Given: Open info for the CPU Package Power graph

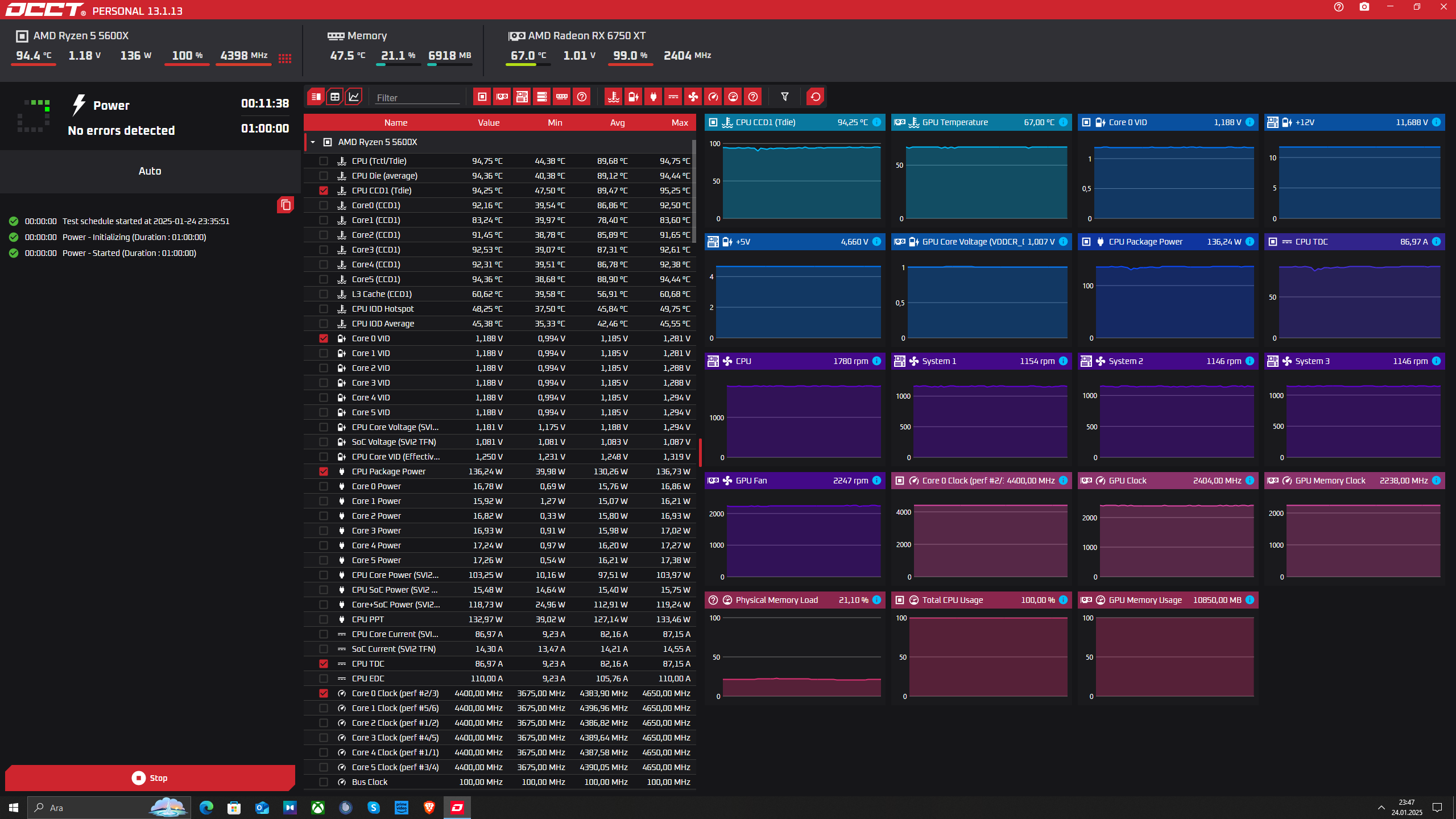Looking at the screenshot, I should 1250,242.
